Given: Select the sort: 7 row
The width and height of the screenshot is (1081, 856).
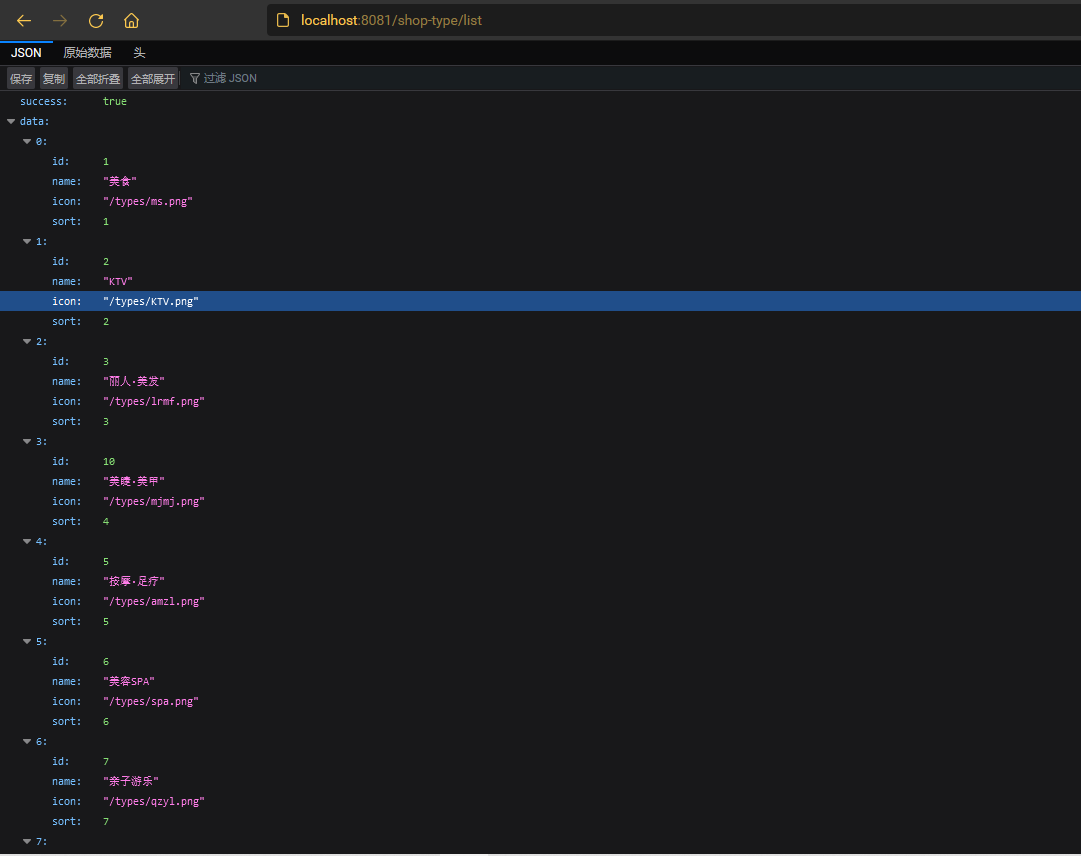Looking at the screenshot, I should point(540,821).
